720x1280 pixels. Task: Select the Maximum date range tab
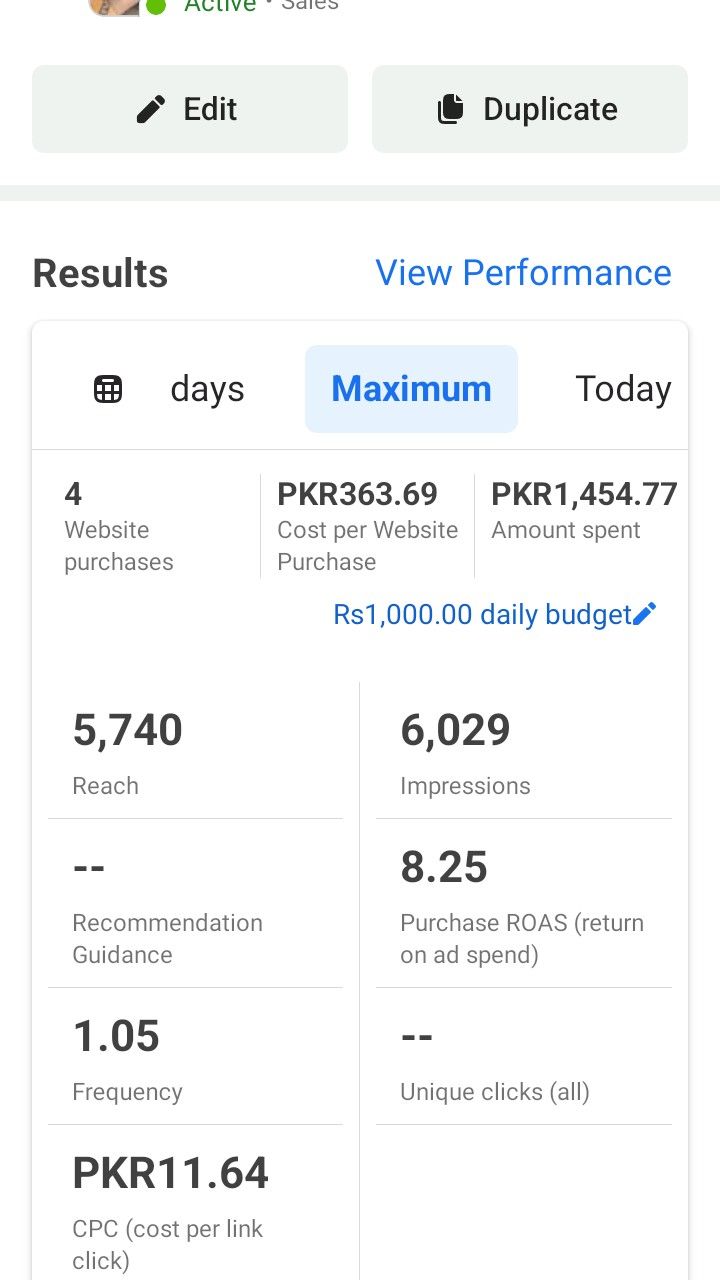point(411,389)
